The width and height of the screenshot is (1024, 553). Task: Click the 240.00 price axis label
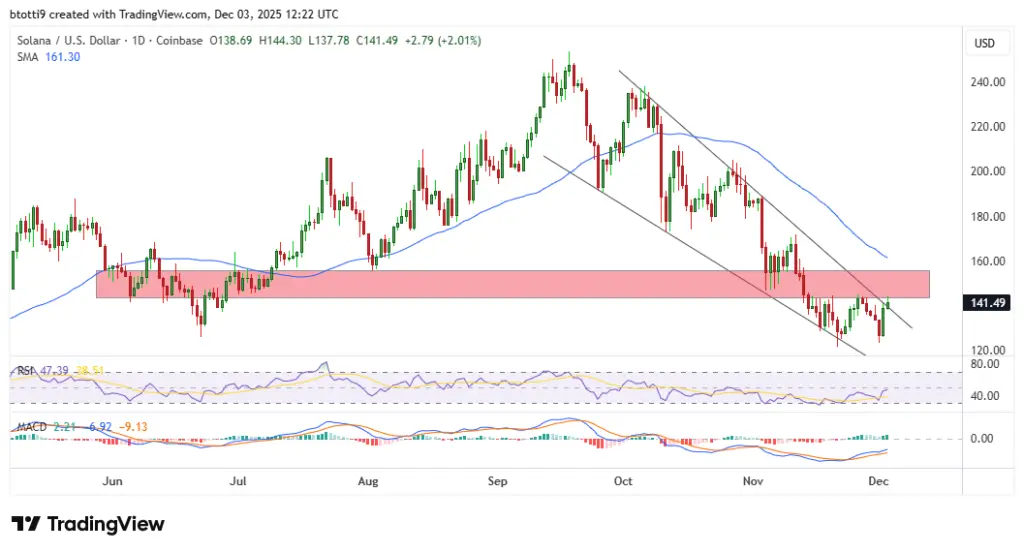987,82
